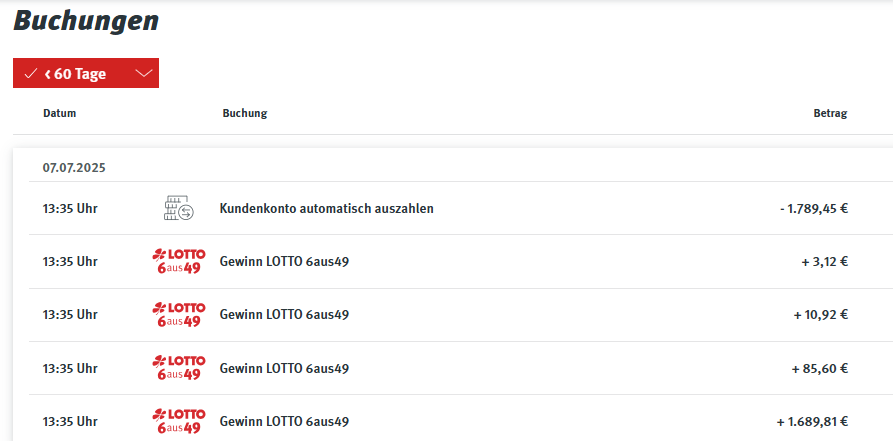Click the - 1.789,45 € payout amount
893x441 pixels.
(x=814, y=209)
